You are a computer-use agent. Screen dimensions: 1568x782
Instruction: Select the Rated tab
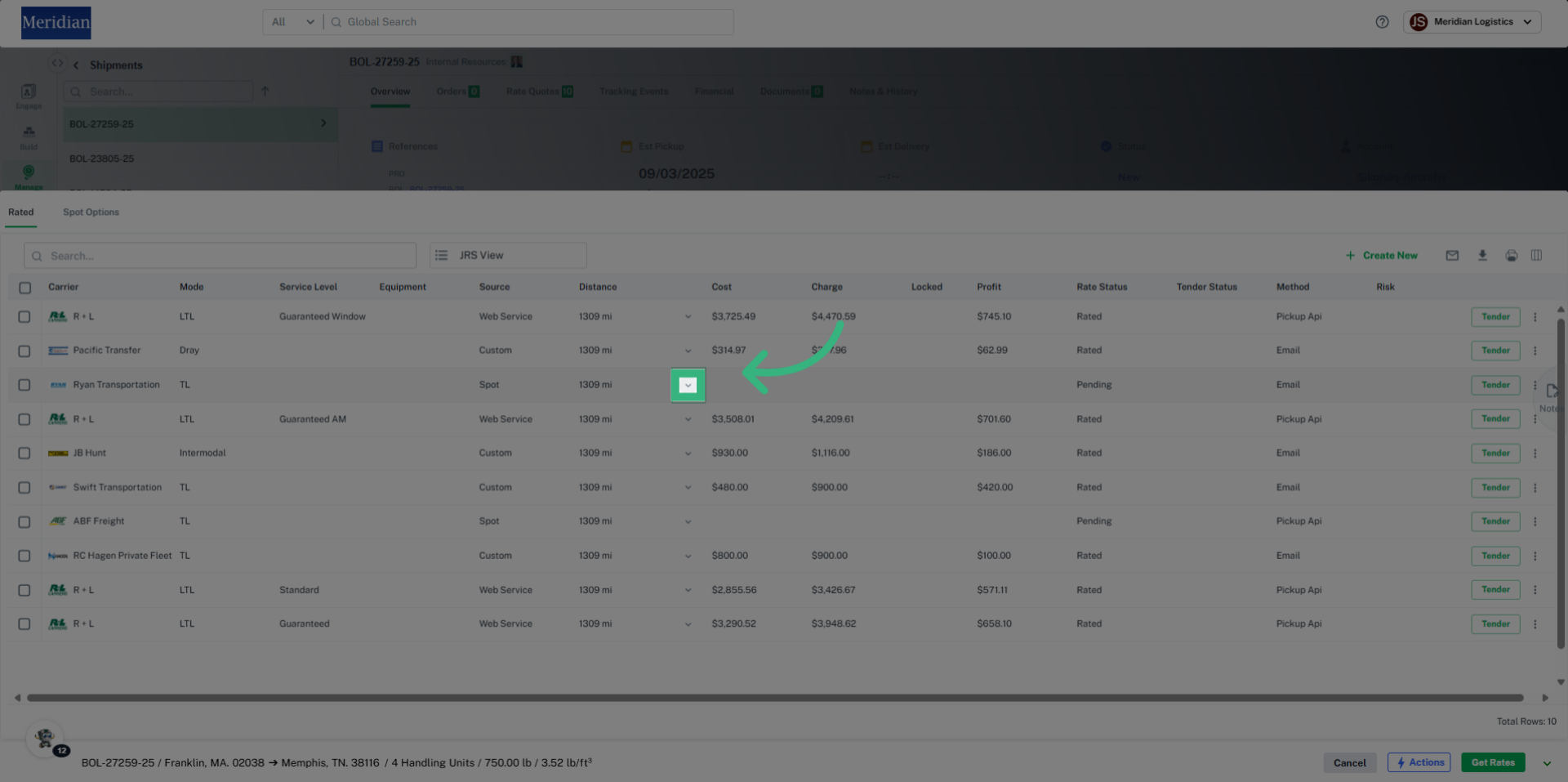tap(21, 212)
